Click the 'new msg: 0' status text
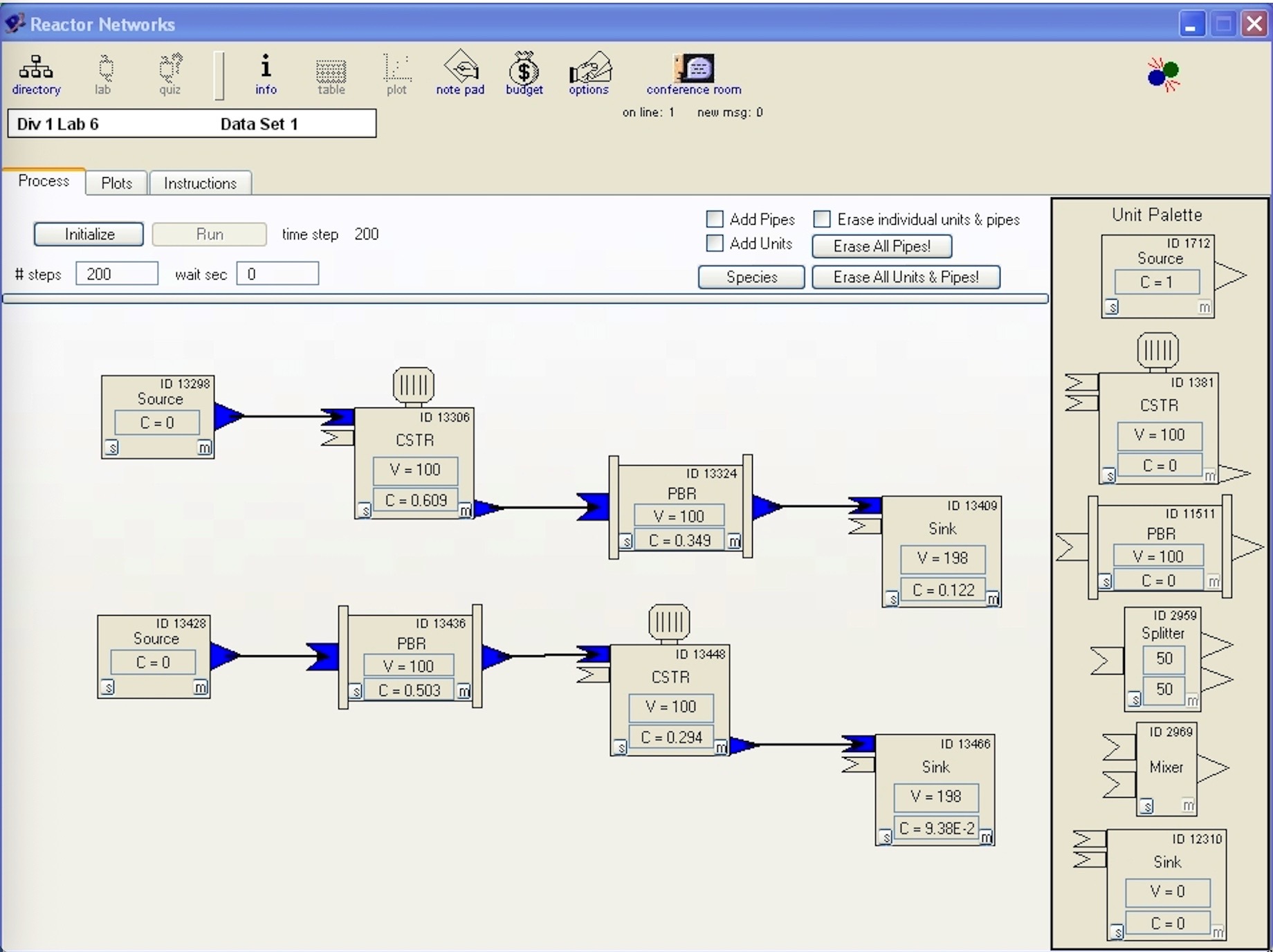The image size is (1273, 952). [730, 112]
